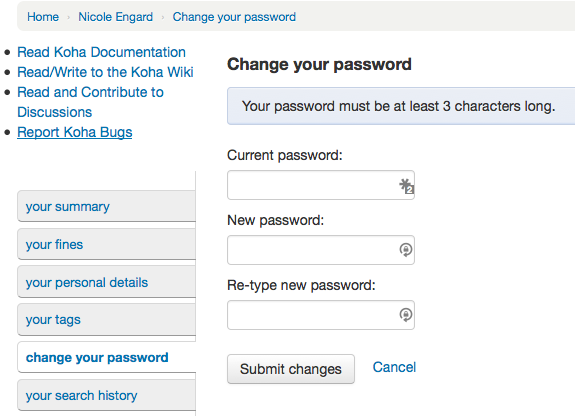This screenshot has width=575, height=416.
Task: Select your personal details tab
Action: click(x=107, y=282)
